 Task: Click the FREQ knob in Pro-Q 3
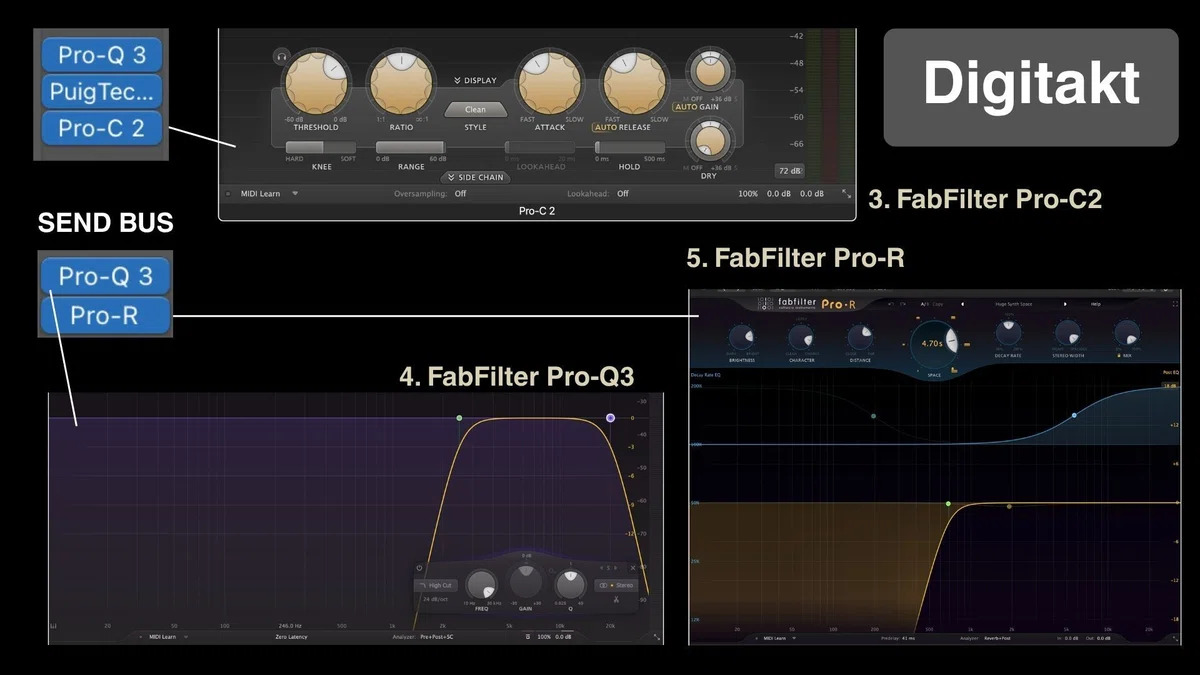(482, 585)
